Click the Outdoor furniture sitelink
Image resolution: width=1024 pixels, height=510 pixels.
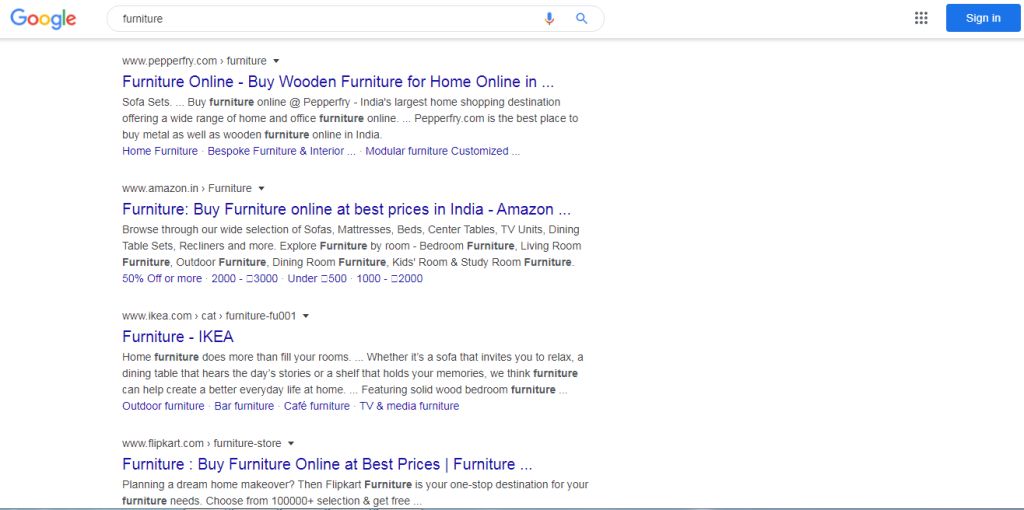pyautogui.click(x=163, y=406)
